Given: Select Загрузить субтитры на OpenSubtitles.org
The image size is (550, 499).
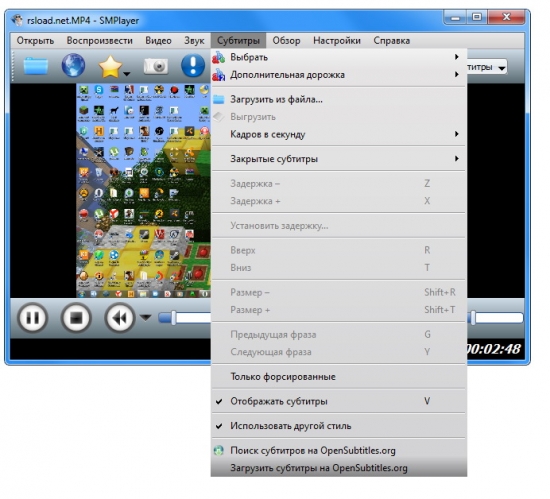Looking at the screenshot, I should (x=339, y=468).
